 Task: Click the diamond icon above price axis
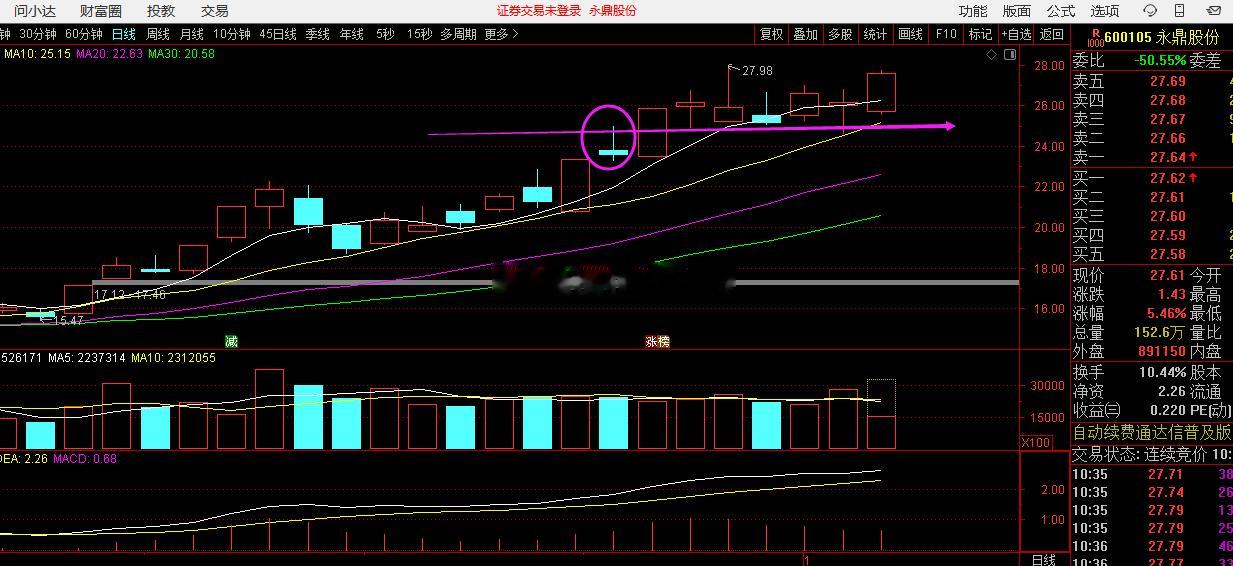992,54
